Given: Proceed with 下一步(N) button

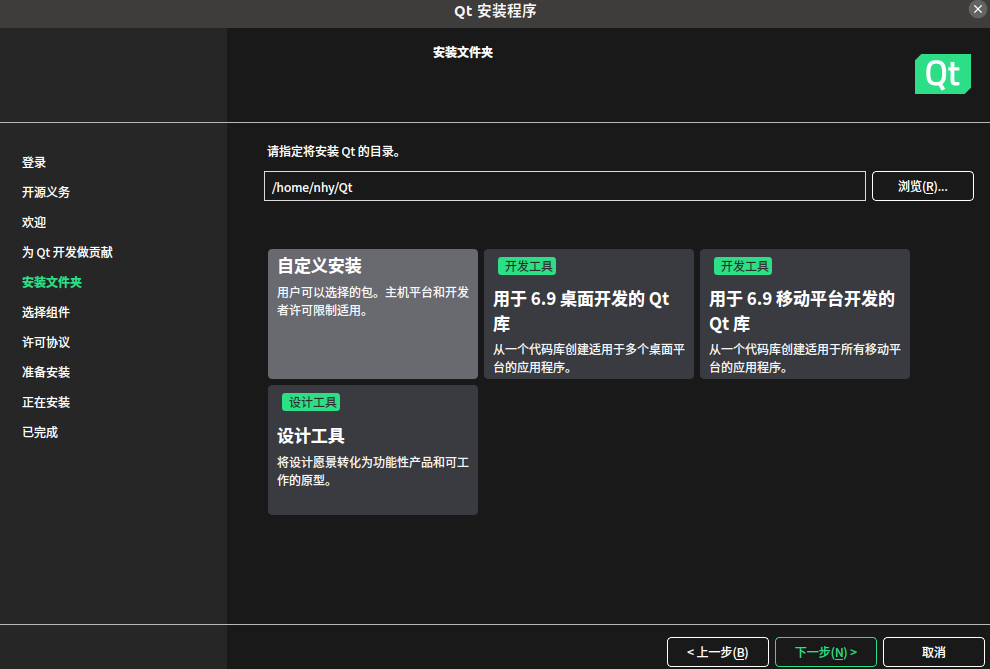Looking at the screenshot, I should click(826, 653).
